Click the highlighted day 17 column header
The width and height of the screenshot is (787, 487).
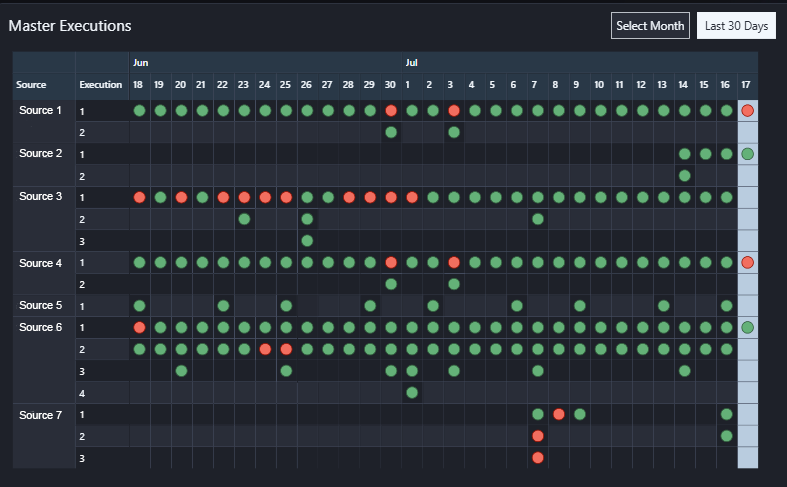748,85
